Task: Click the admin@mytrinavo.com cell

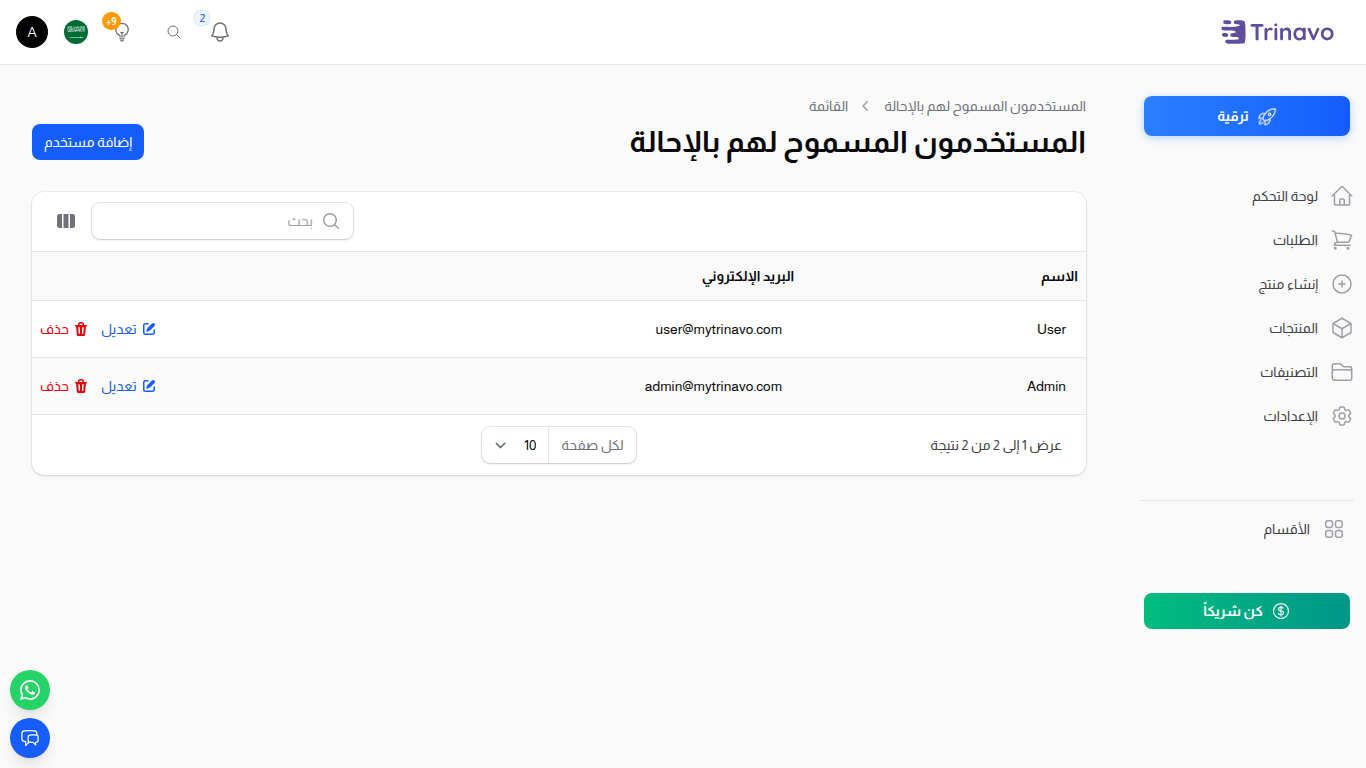Action: [713, 386]
